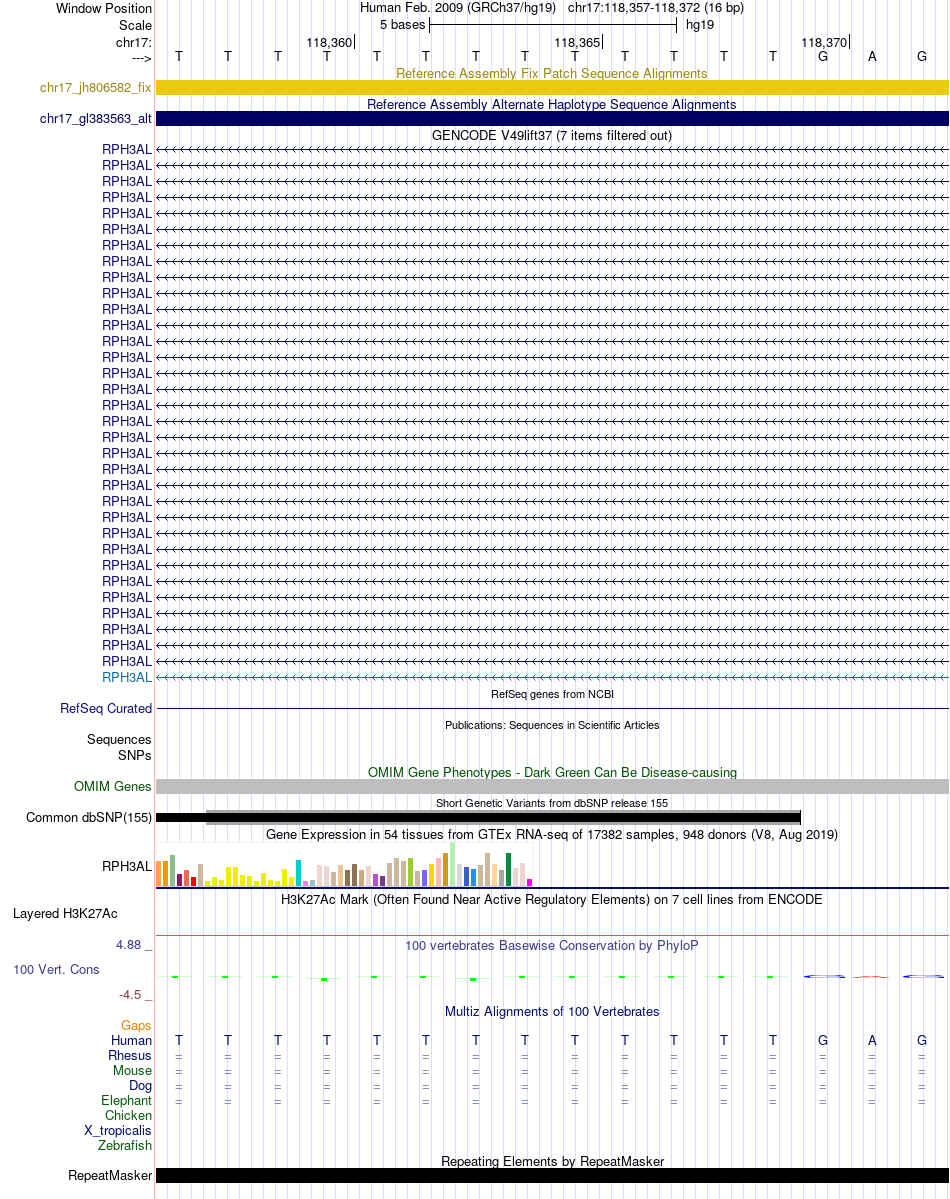Open Gene Expression in 54 tissues title
This screenshot has height=1199, width=950.
point(551,834)
